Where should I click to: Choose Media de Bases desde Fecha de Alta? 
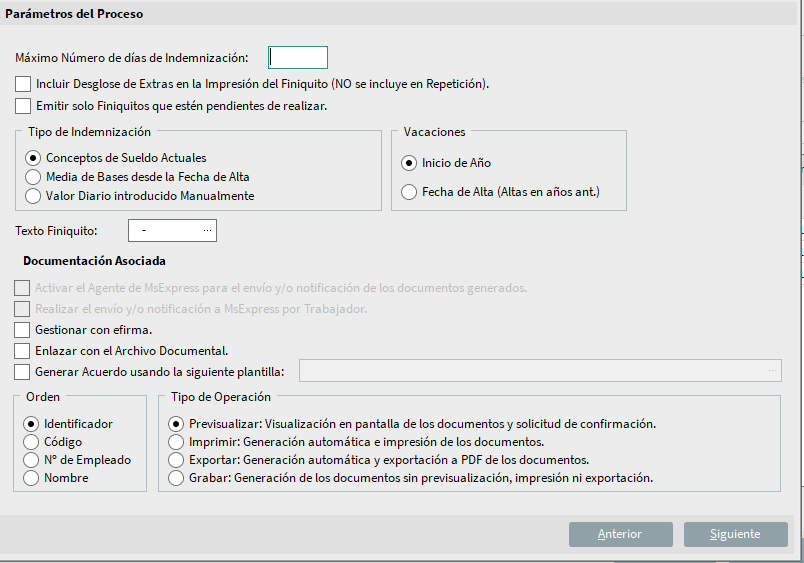[x=34, y=177]
